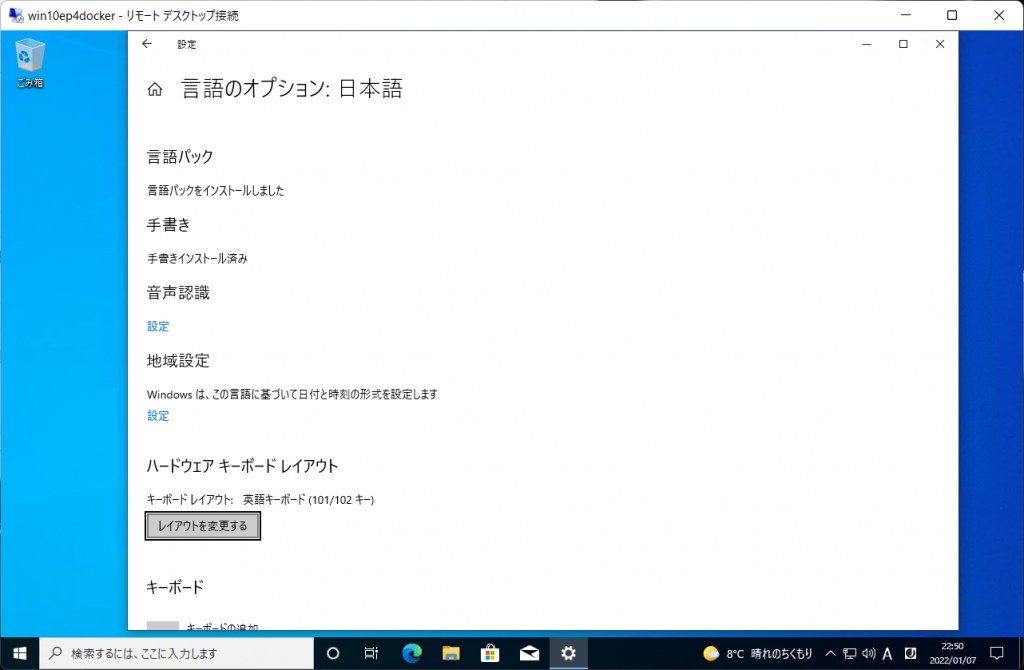Click the レイアウトを変更する button
The image size is (1024, 670).
click(x=202, y=526)
